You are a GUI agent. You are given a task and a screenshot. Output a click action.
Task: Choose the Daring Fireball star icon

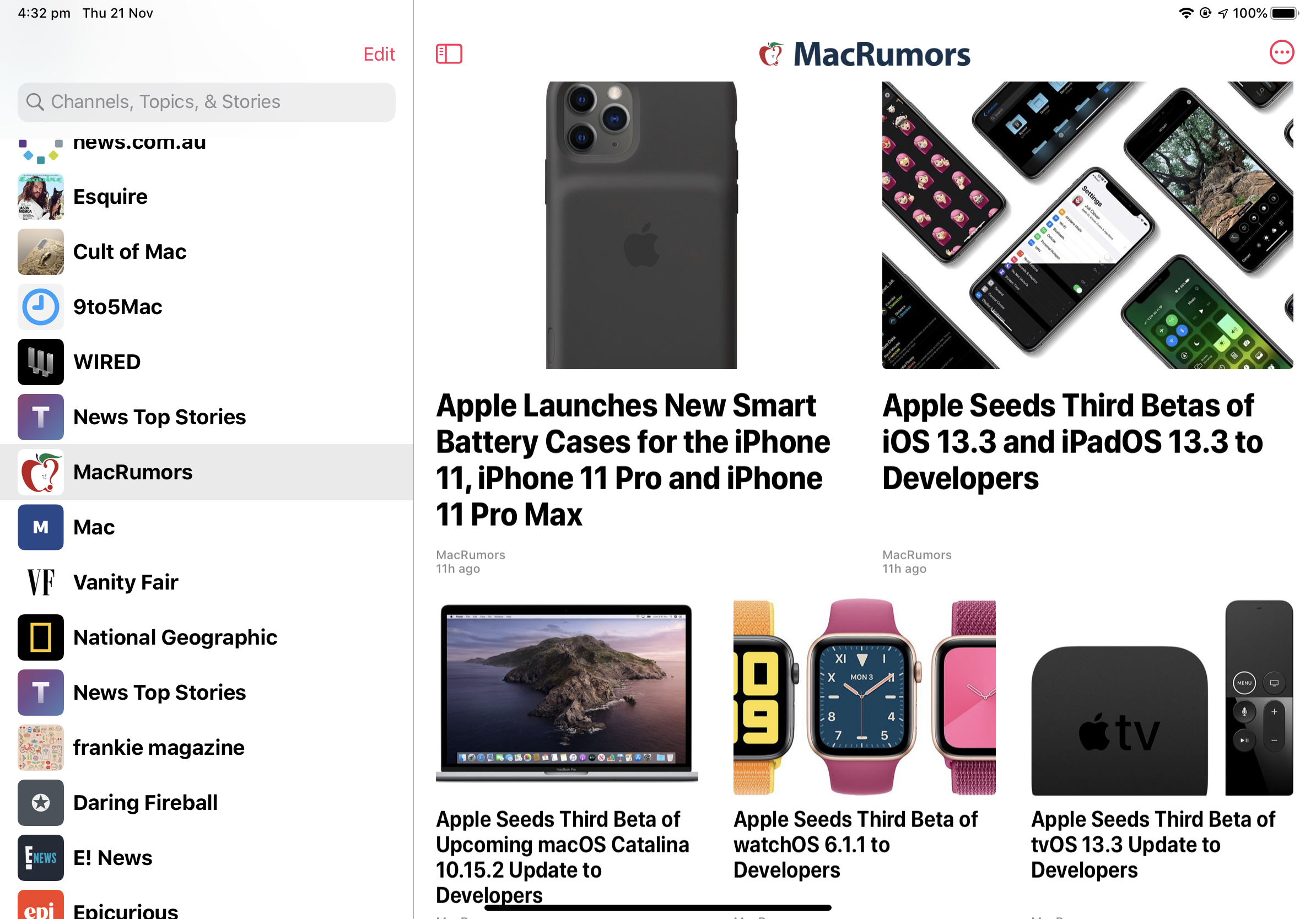click(40, 802)
